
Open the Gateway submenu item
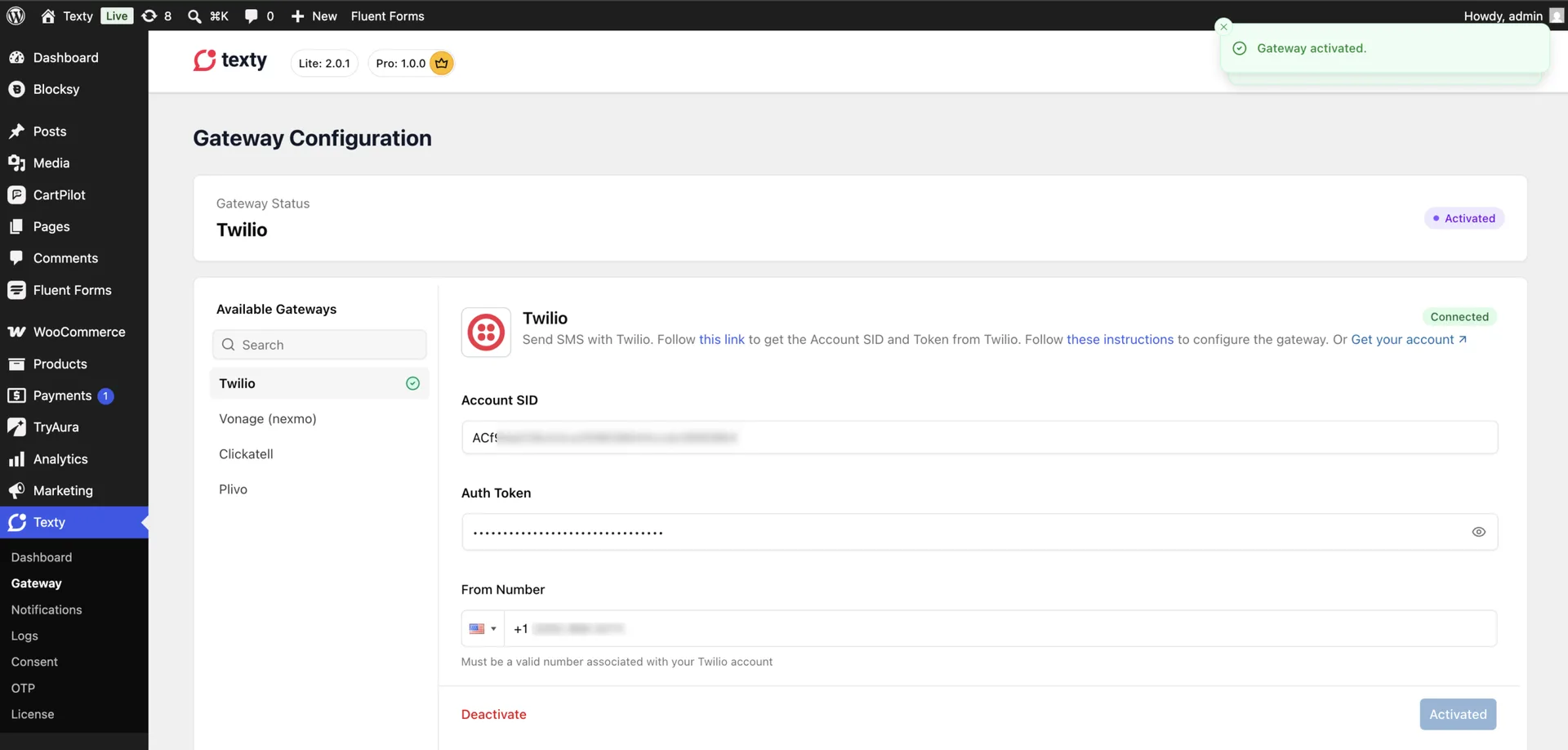(37, 583)
